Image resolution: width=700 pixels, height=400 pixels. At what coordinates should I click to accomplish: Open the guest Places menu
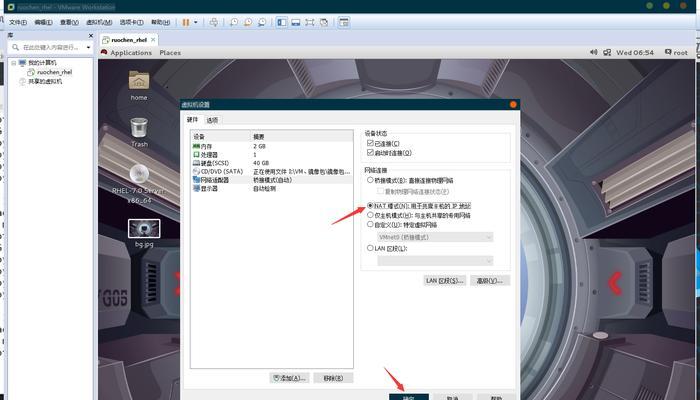(170, 53)
